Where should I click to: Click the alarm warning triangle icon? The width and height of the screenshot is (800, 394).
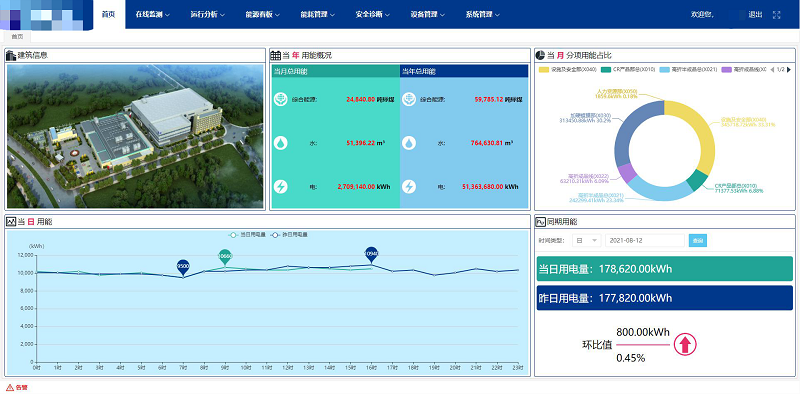pos(9,387)
